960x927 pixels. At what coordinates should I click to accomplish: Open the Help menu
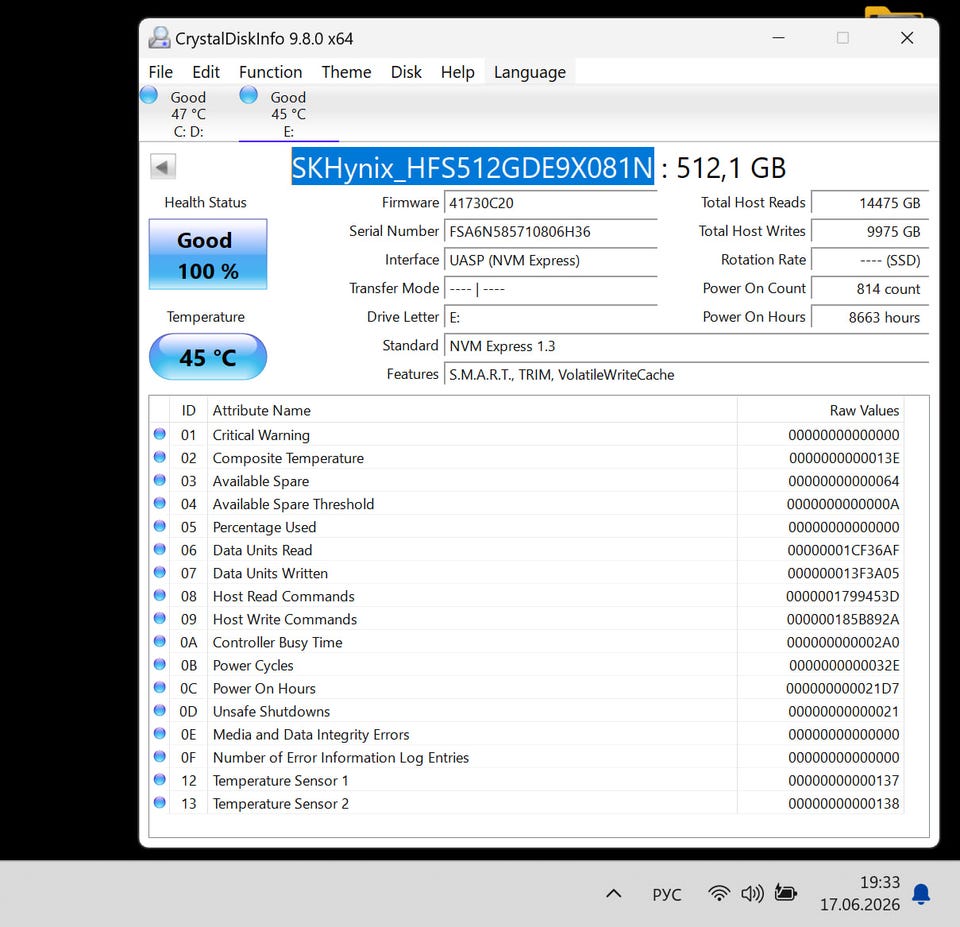click(x=457, y=72)
